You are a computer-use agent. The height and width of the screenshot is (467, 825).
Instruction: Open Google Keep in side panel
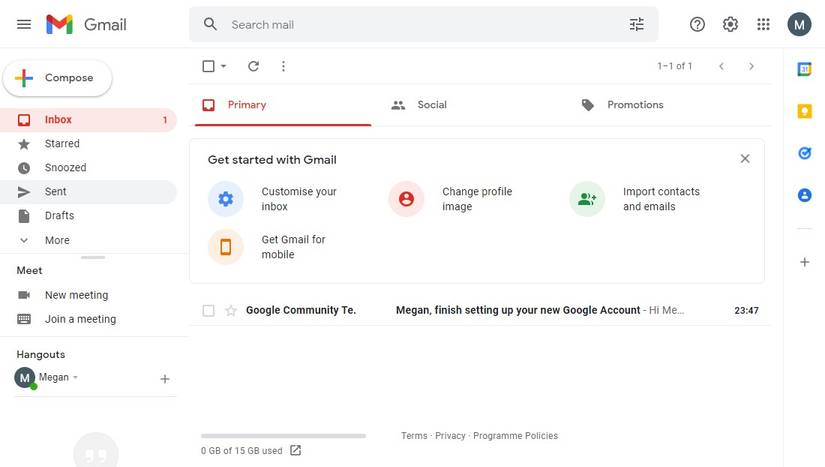point(804,111)
